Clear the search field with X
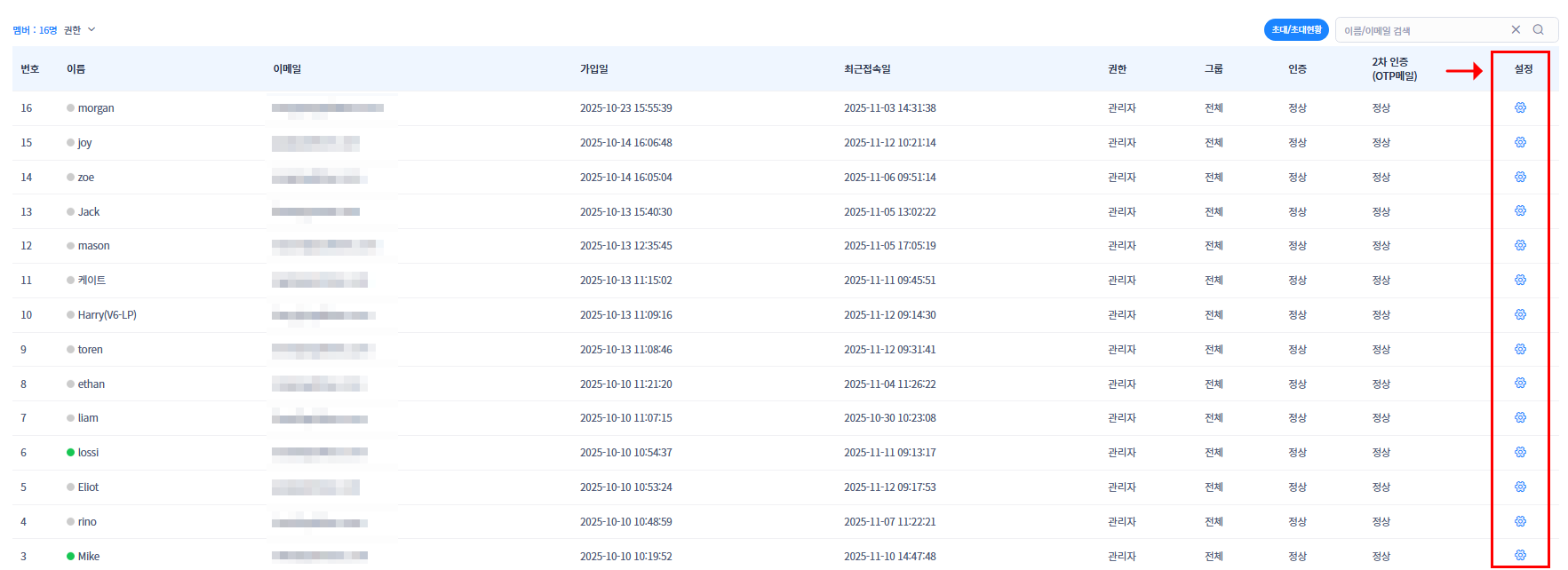 [1516, 30]
